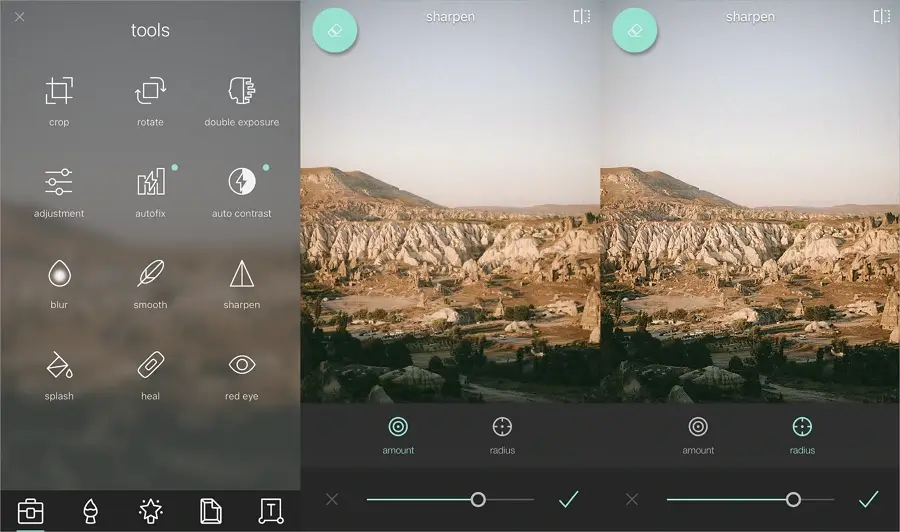Apply autofix to the photo
Viewport: 900px width, 532px height.
tap(150, 192)
